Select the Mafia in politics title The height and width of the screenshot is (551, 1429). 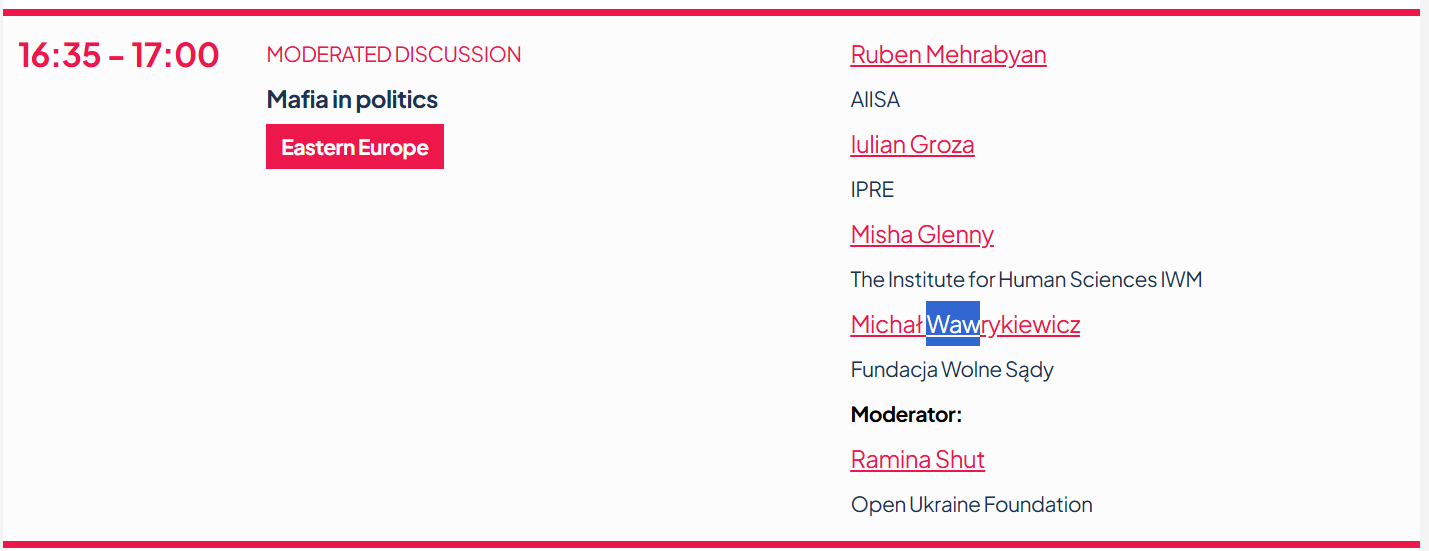tap(352, 100)
